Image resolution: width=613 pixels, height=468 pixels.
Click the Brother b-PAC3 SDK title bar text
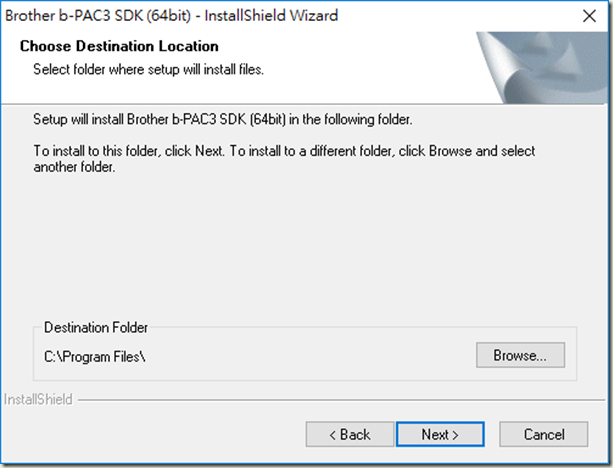tap(171, 16)
